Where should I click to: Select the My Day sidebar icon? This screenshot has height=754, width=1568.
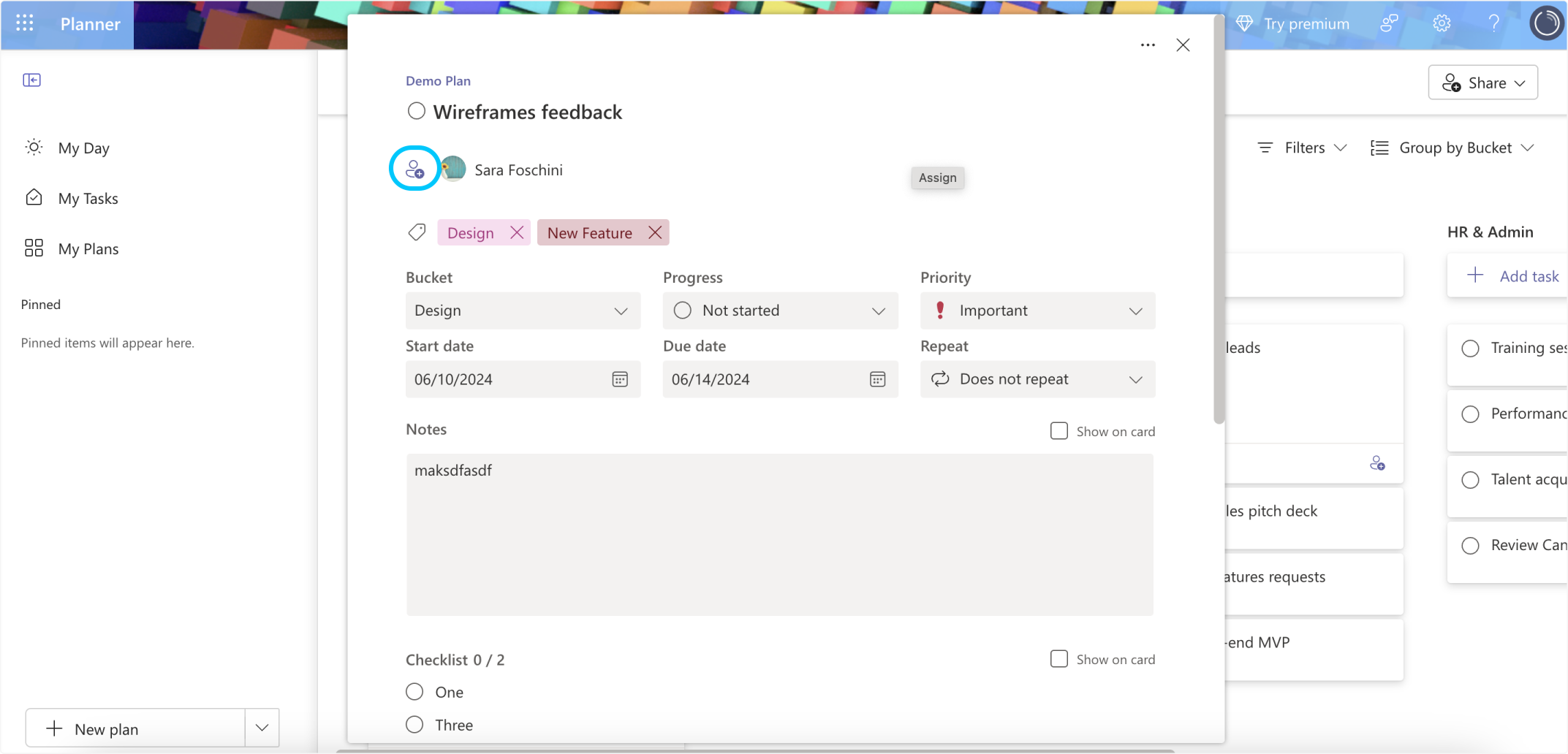[33, 147]
